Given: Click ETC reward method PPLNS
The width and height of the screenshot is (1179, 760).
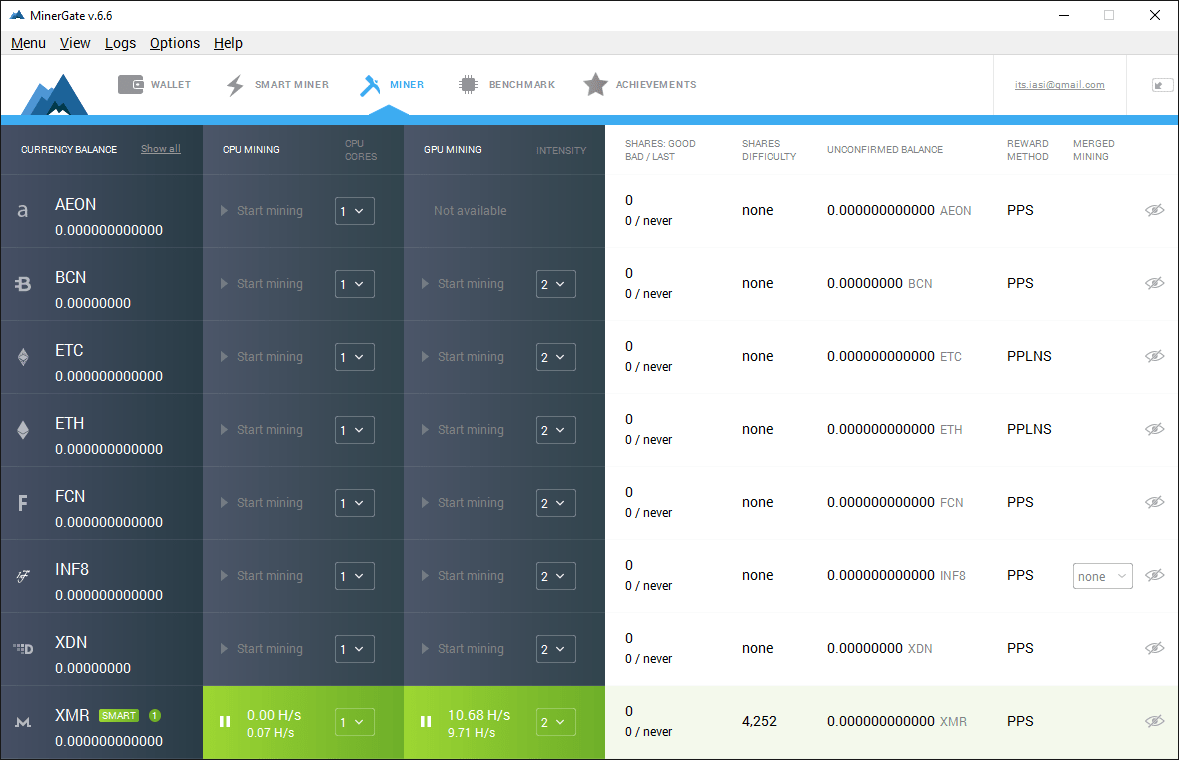Looking at the screenshot, I should 1029,356.
